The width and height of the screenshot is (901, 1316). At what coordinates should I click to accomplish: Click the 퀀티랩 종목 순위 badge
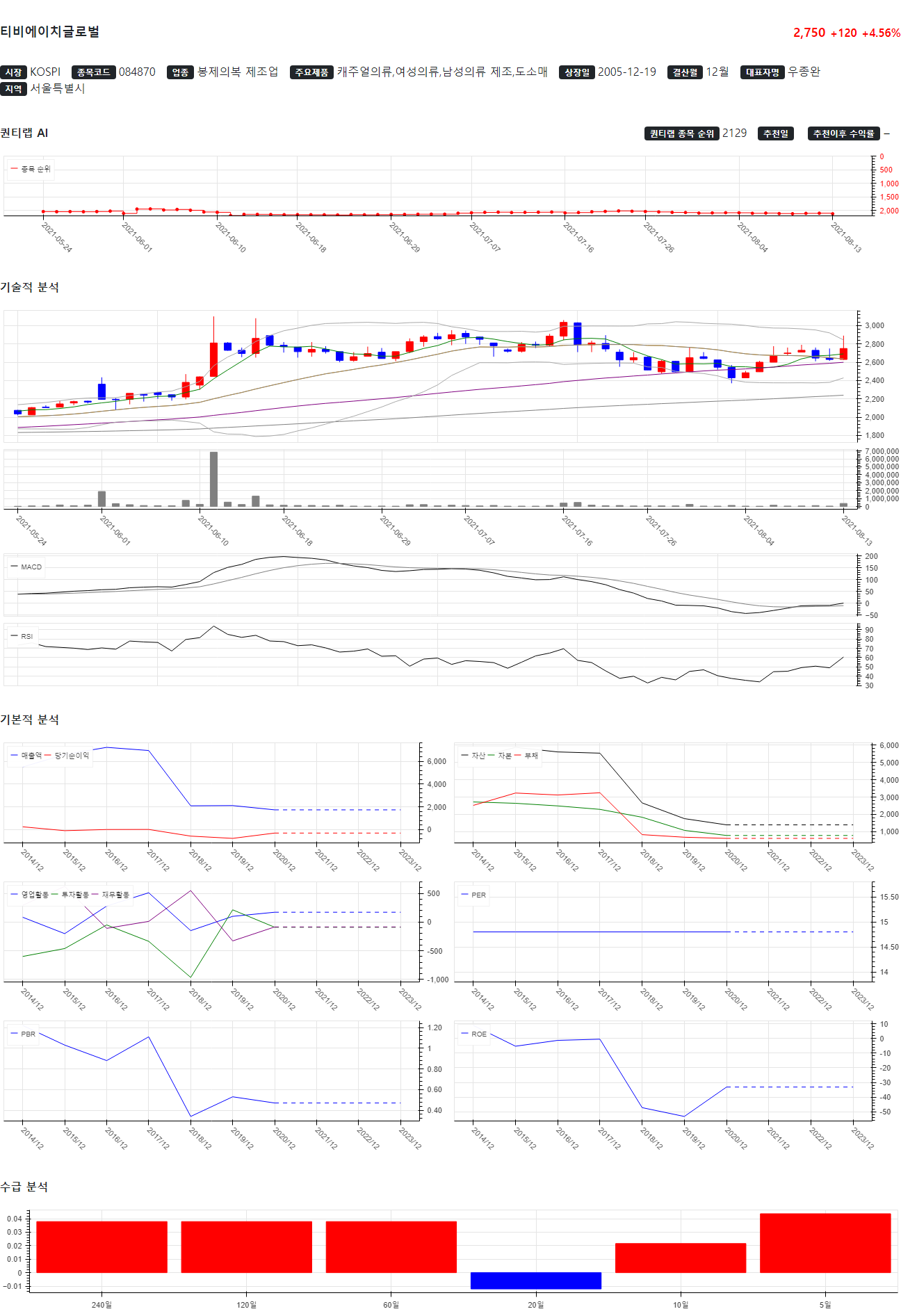[x=682, y=133]
